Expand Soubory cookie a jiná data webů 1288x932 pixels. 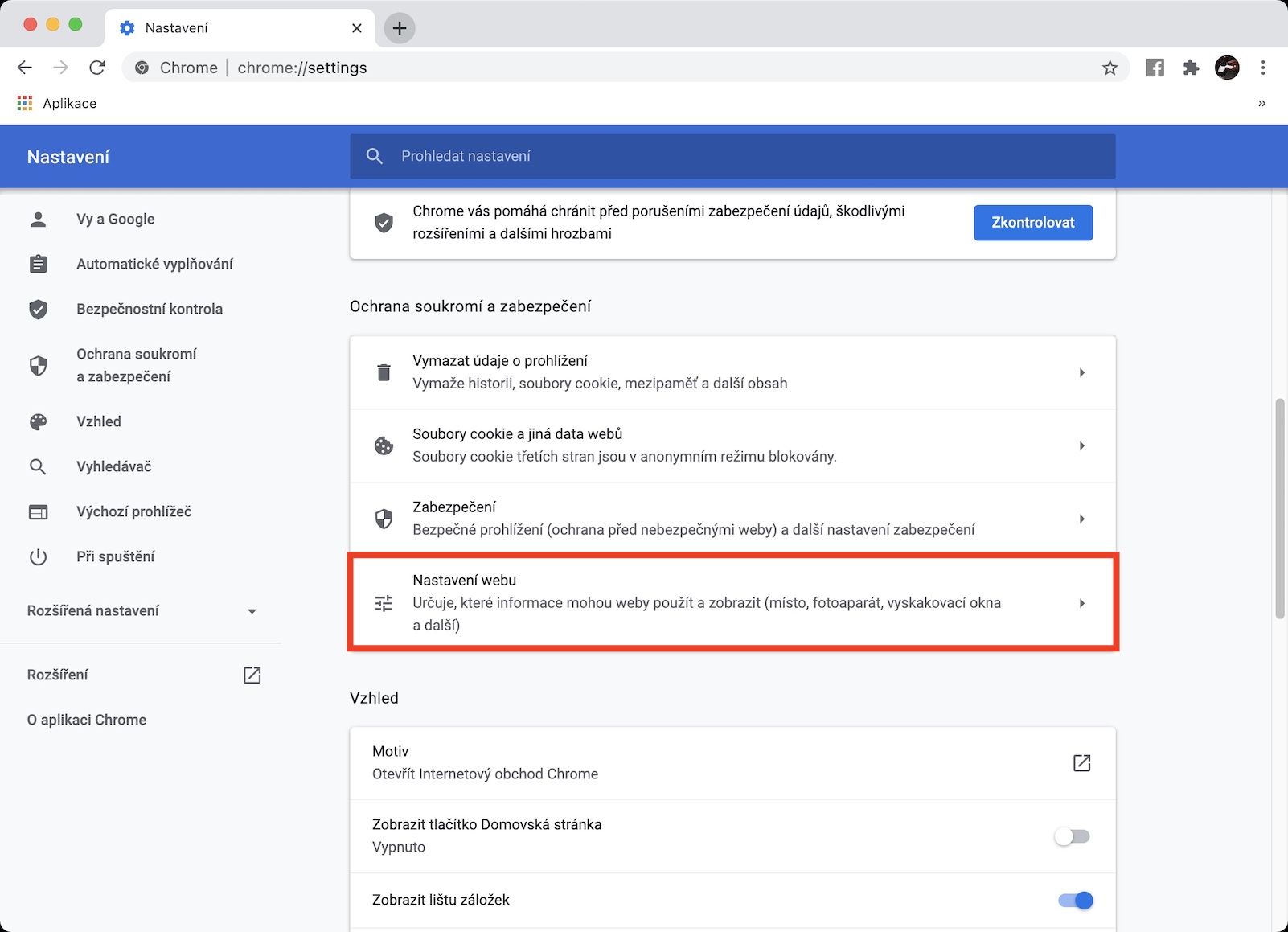[x=1081, y=445]
